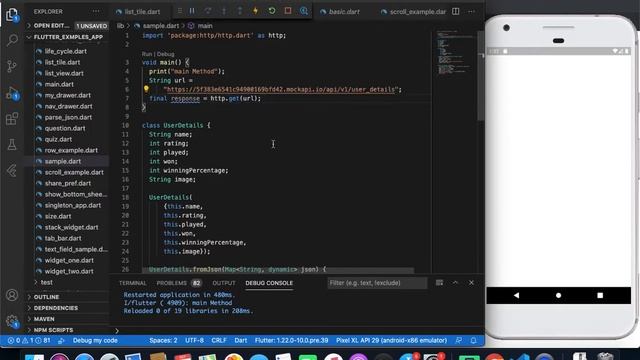Open the Manage gear menu
640x360 pixels.
12,321
